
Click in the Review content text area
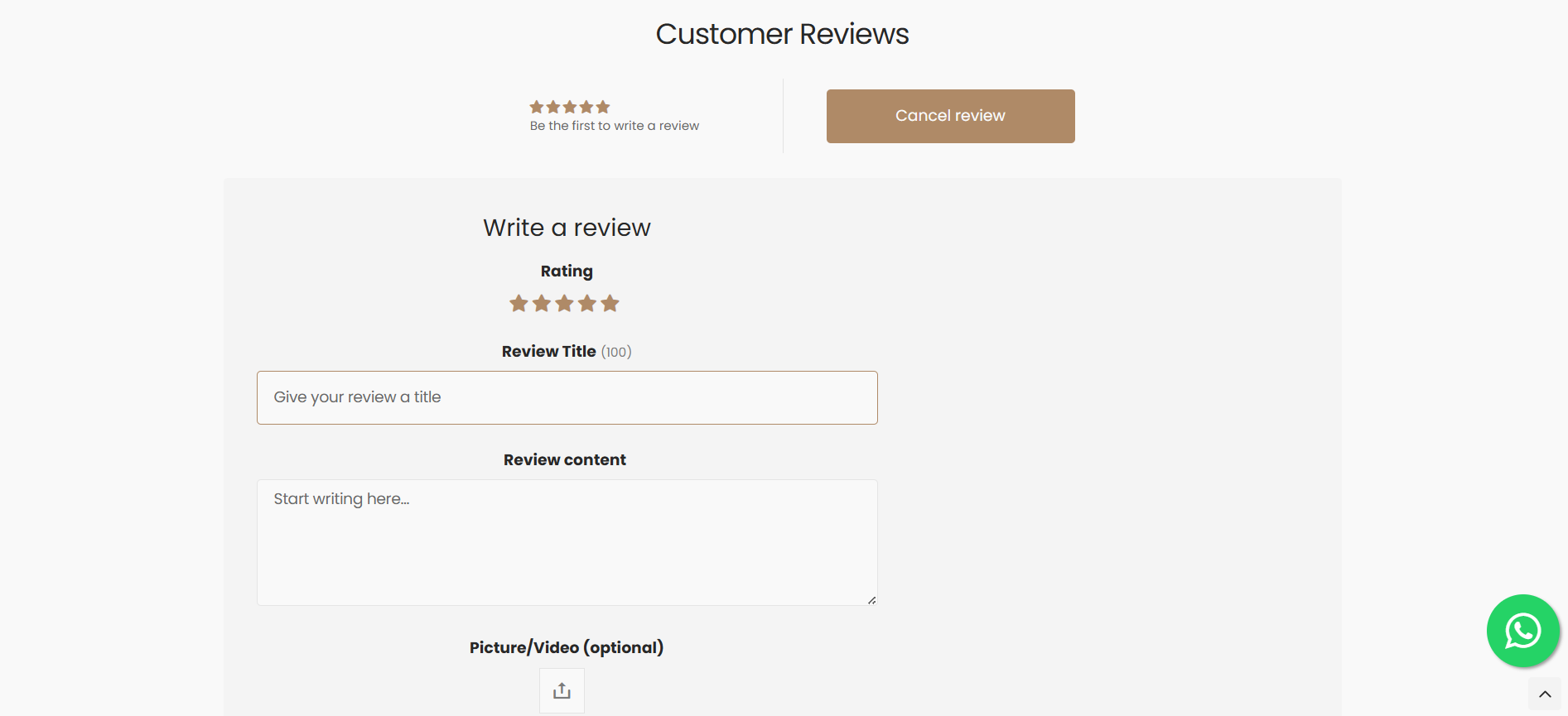click(567, 542)
